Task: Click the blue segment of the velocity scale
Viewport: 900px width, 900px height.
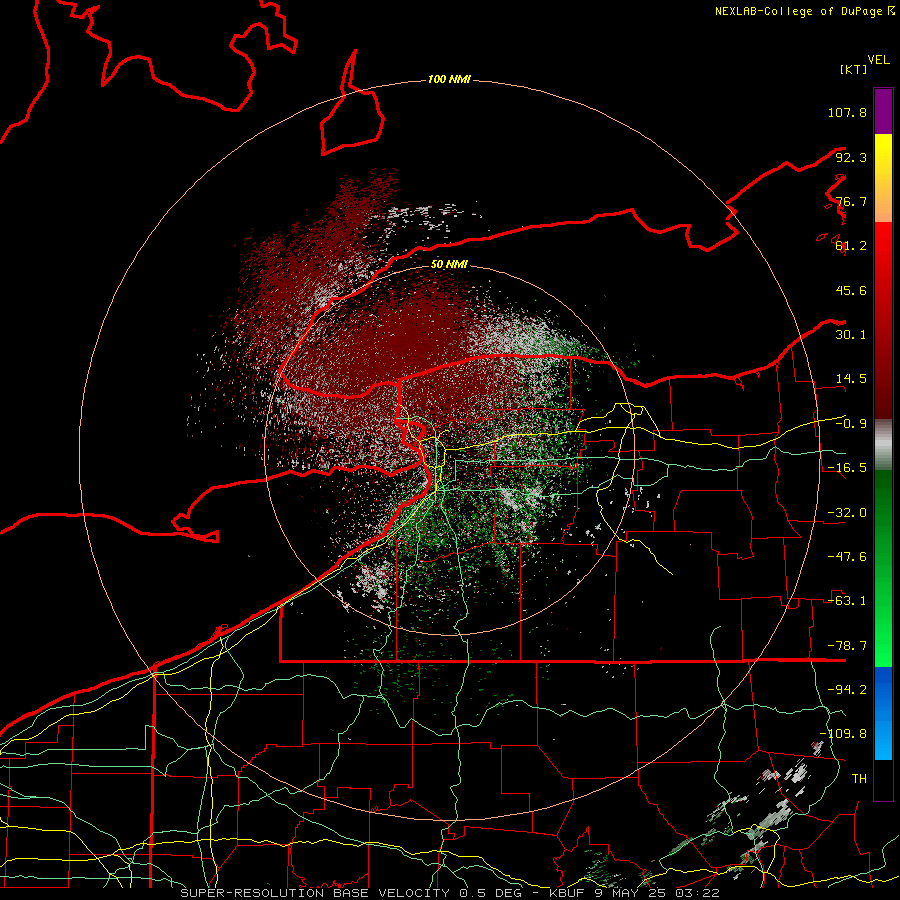Action: pos(883,713)
